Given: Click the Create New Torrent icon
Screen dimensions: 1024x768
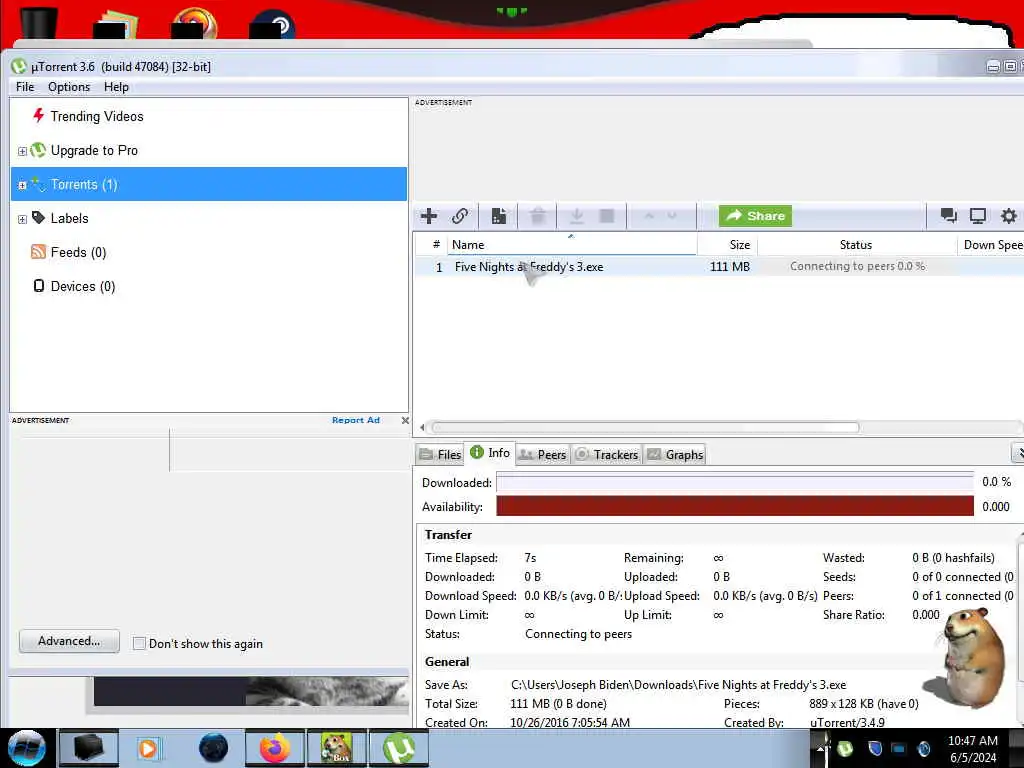Looking at the screenshot, I should click(x=499, y=216).
